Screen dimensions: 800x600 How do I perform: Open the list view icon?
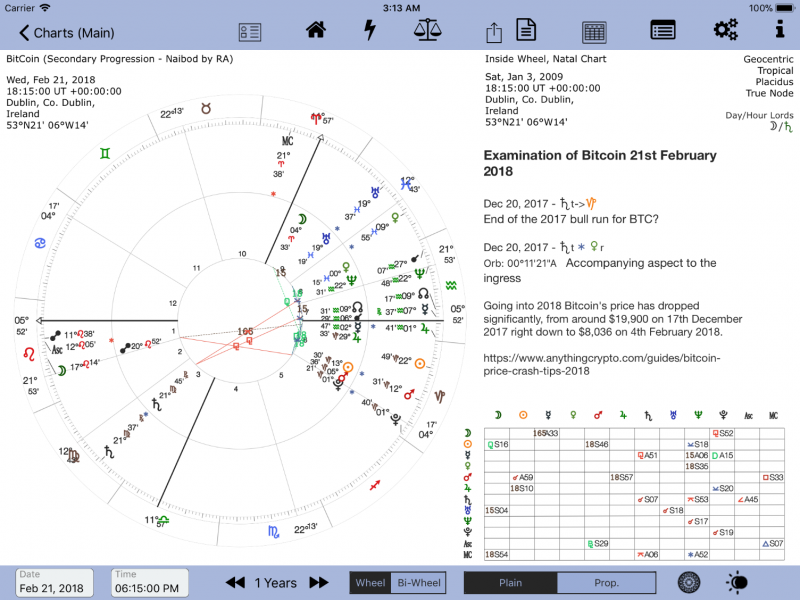pyautogui.click(x=662, y=31)
